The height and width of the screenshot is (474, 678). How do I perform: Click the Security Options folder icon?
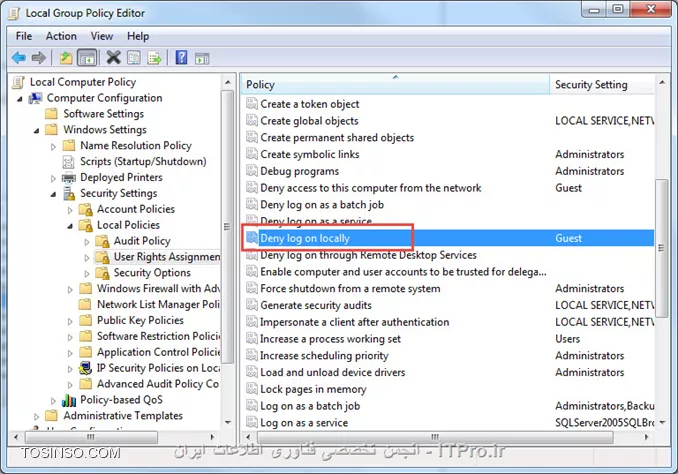102,273
